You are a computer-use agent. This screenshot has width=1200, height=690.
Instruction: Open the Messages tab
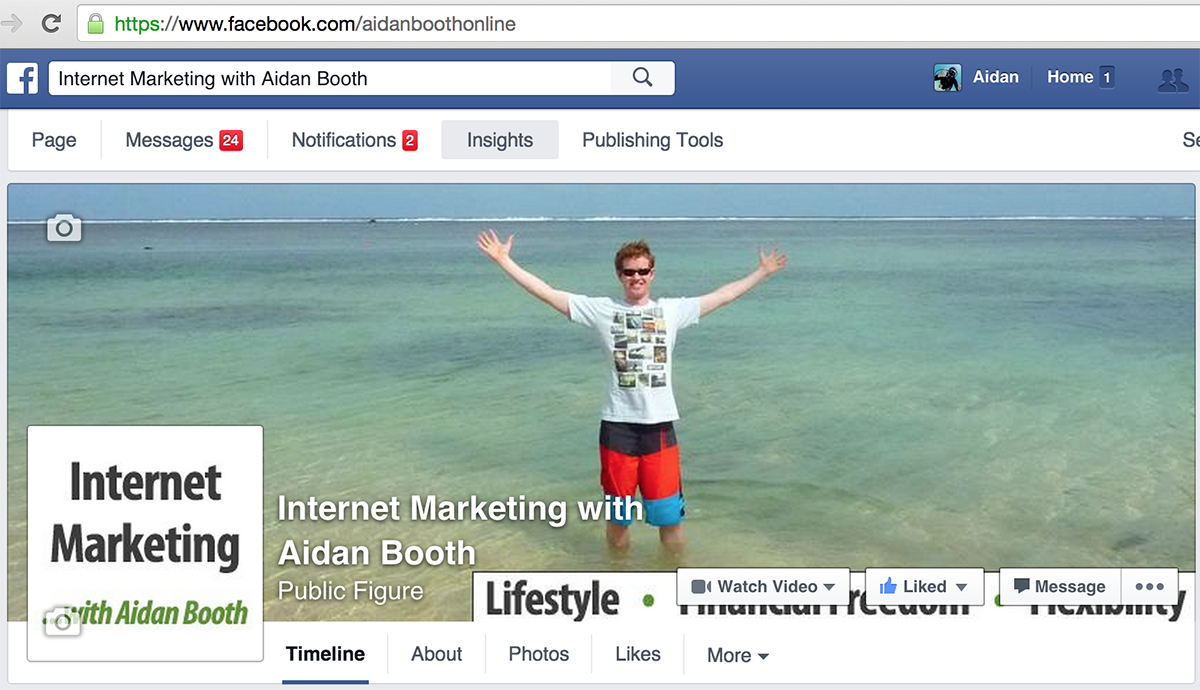[x=184, y=140]
